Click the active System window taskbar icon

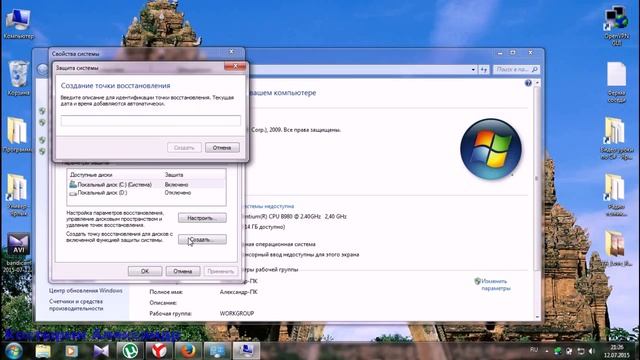click(246, 351)
